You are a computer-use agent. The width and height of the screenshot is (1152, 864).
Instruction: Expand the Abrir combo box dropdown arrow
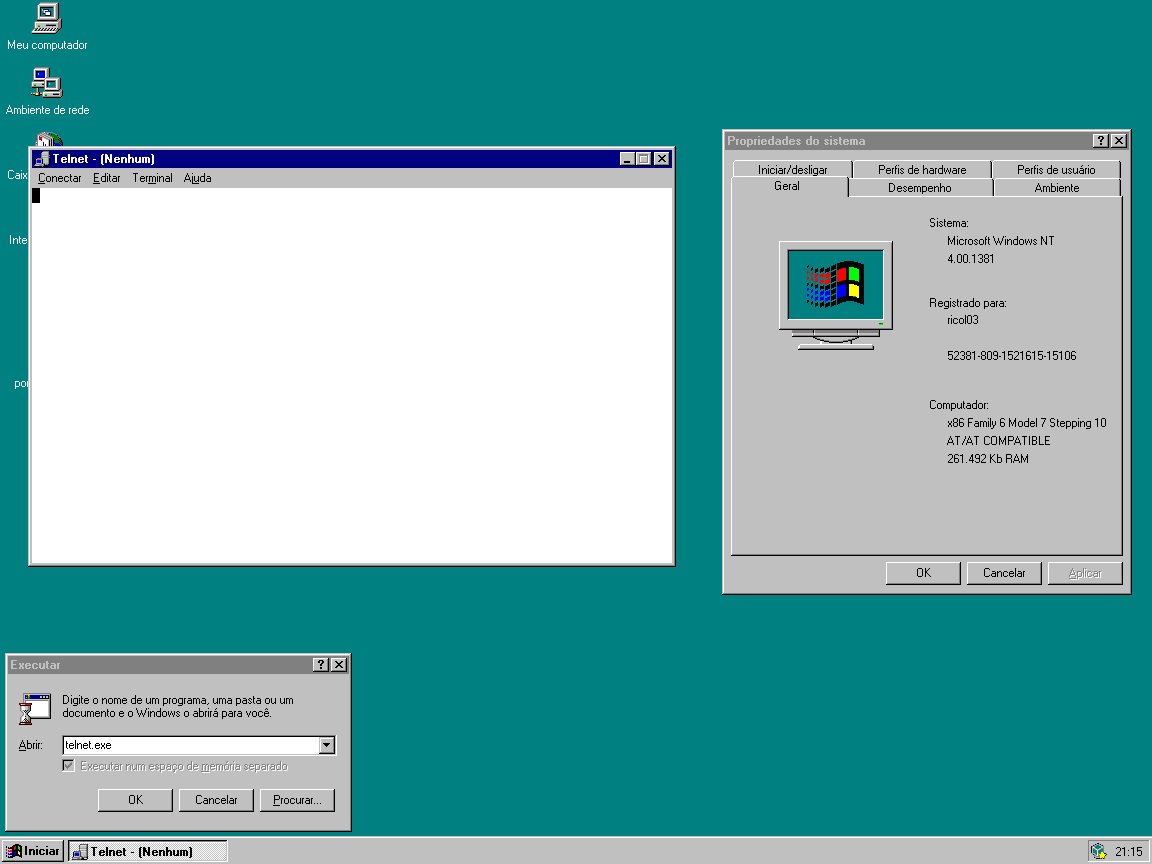327,745
